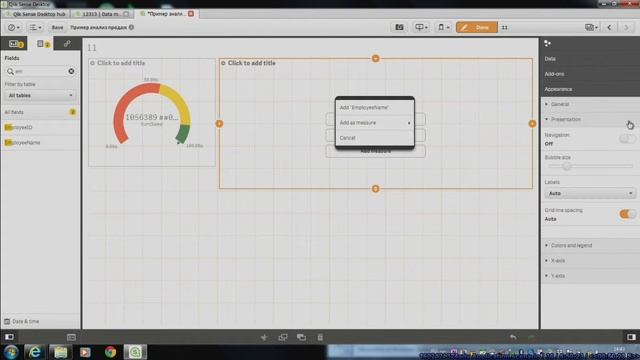Expand the Y-axis section

[590, 276]
